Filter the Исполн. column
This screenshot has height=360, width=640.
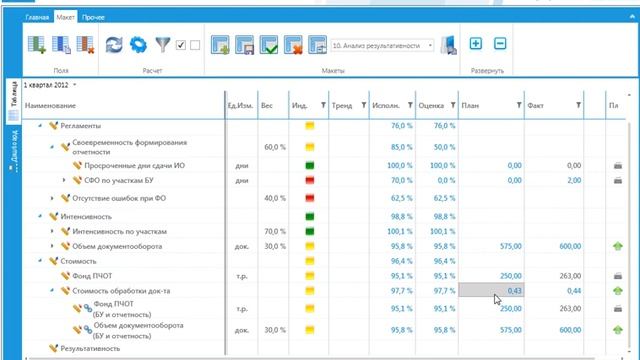410,105
